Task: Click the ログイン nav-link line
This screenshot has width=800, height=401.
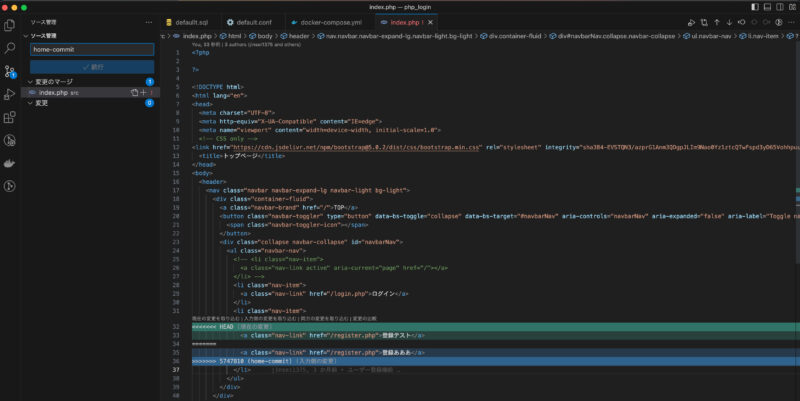Action: 324,293
